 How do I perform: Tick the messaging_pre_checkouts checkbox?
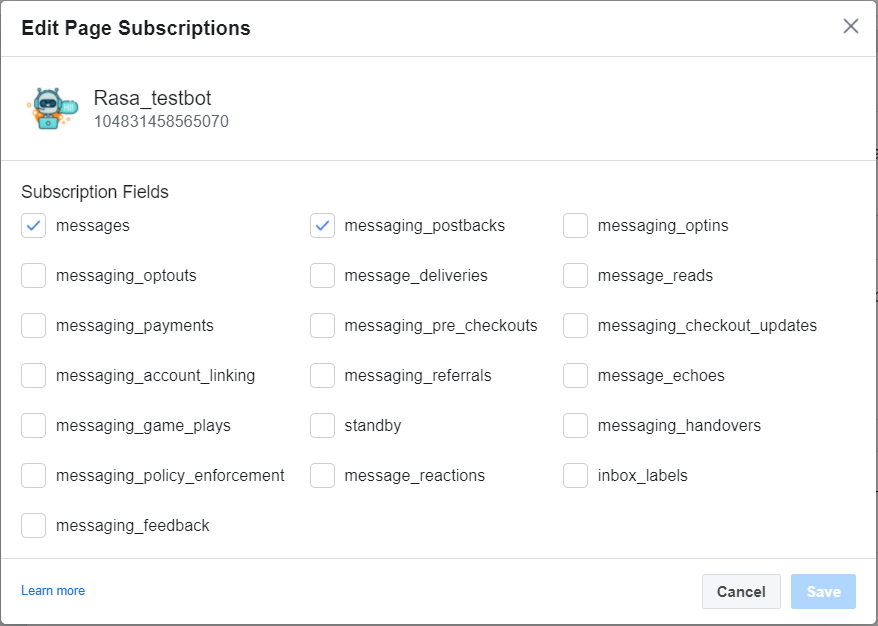(x=322, y=326)
